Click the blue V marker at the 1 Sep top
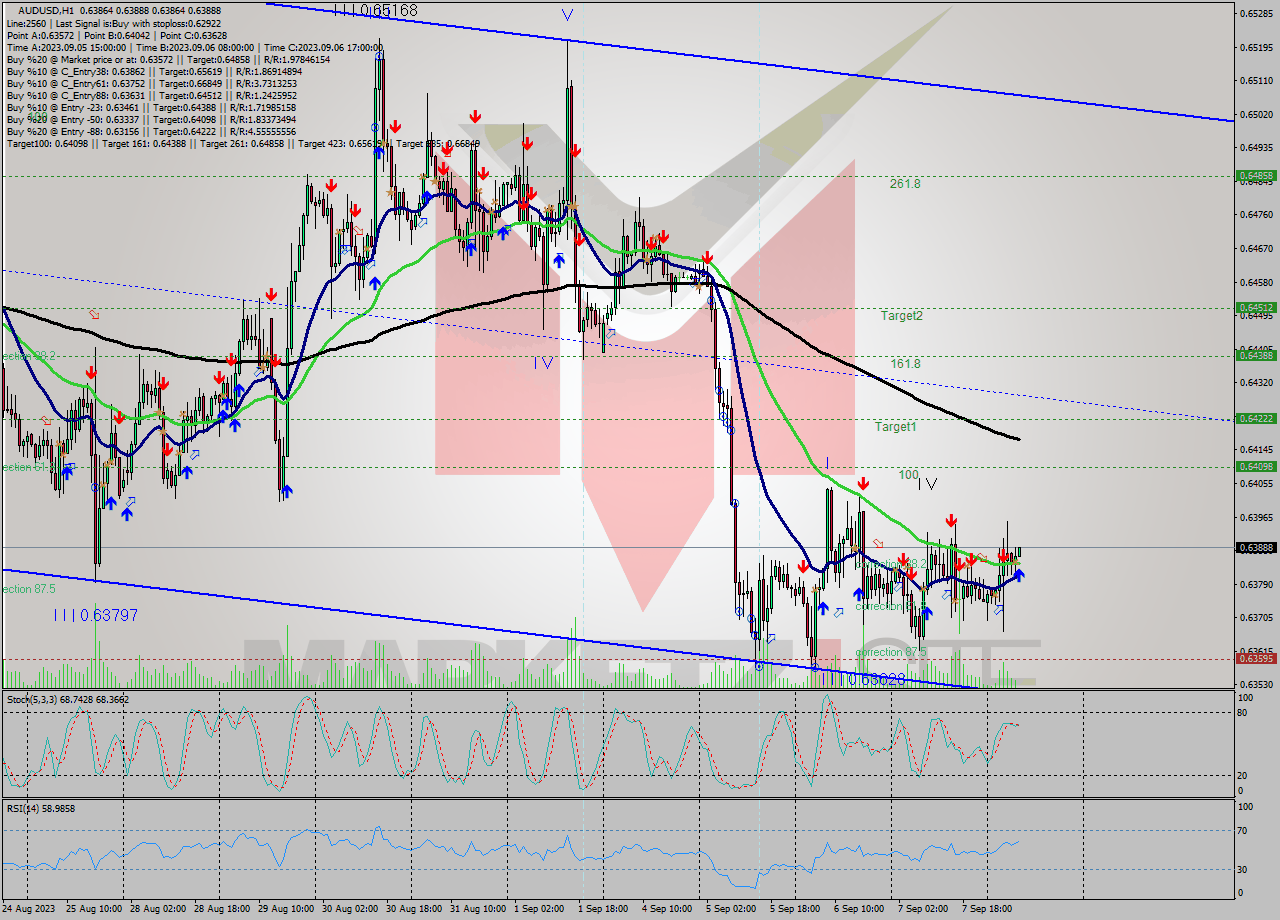1280x920 pixels. pos(567,15)
